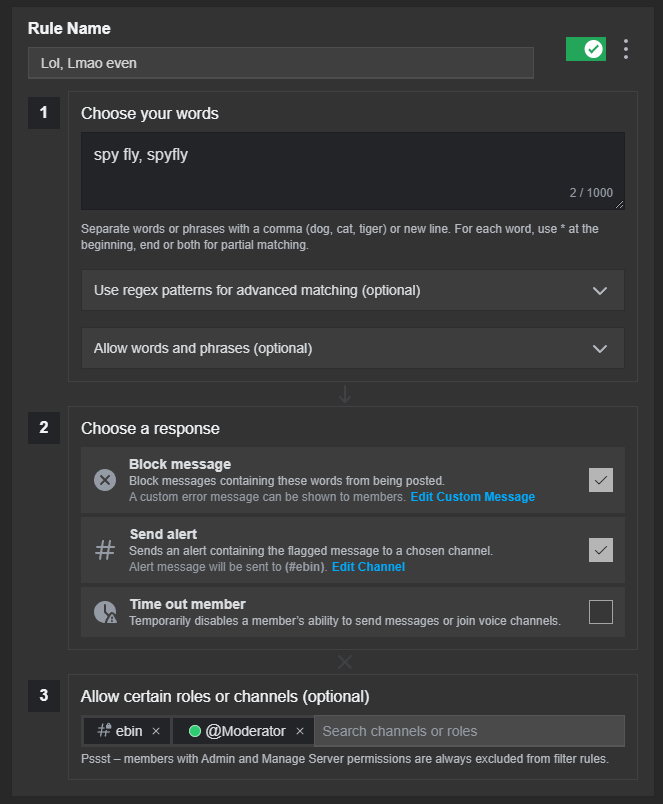Click the regex patterns chevron arrow

pos(600,291)
